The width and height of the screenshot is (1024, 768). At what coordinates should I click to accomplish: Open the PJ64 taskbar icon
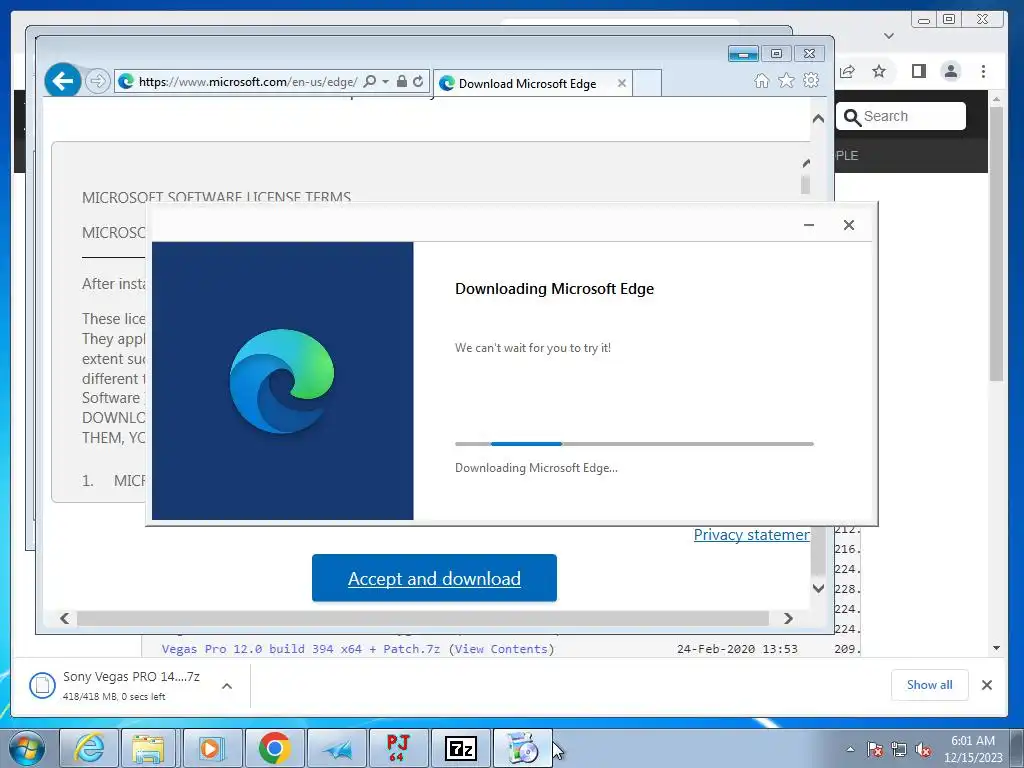(398, 748)
